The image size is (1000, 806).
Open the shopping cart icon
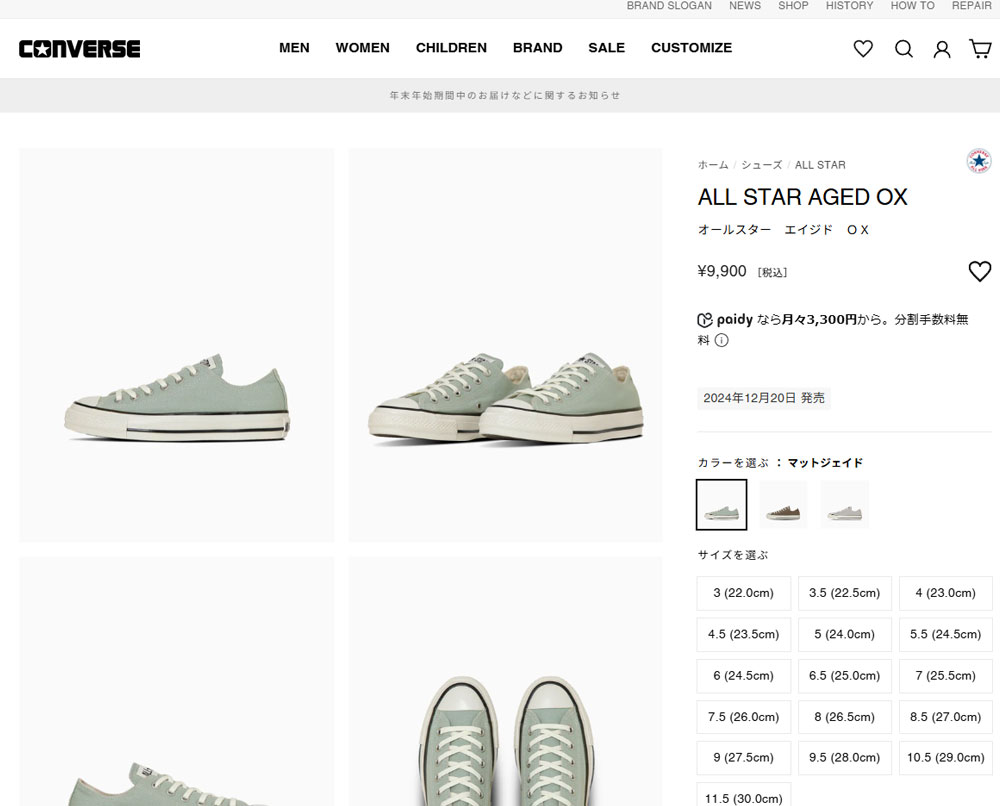980,48
